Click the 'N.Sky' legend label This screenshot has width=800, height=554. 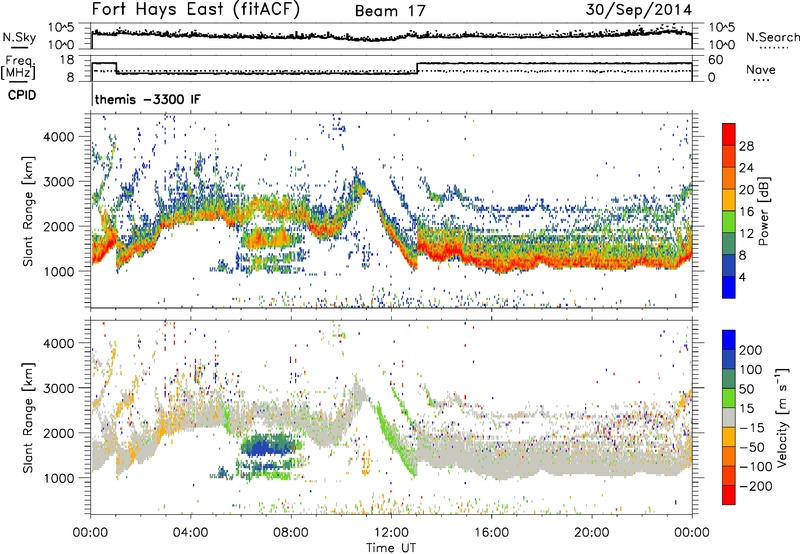19,37
